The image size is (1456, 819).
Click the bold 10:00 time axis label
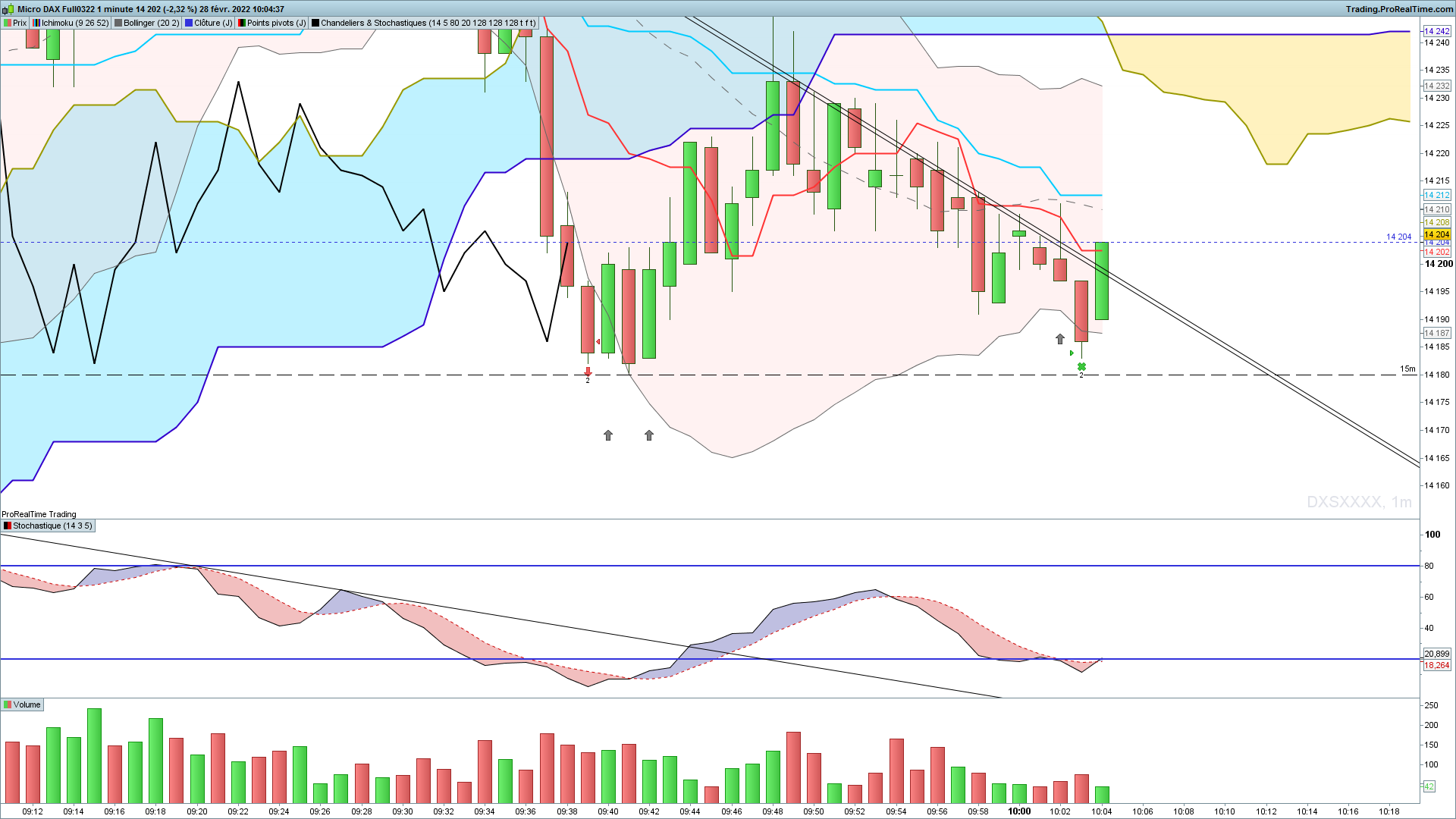coord(1019,811)
